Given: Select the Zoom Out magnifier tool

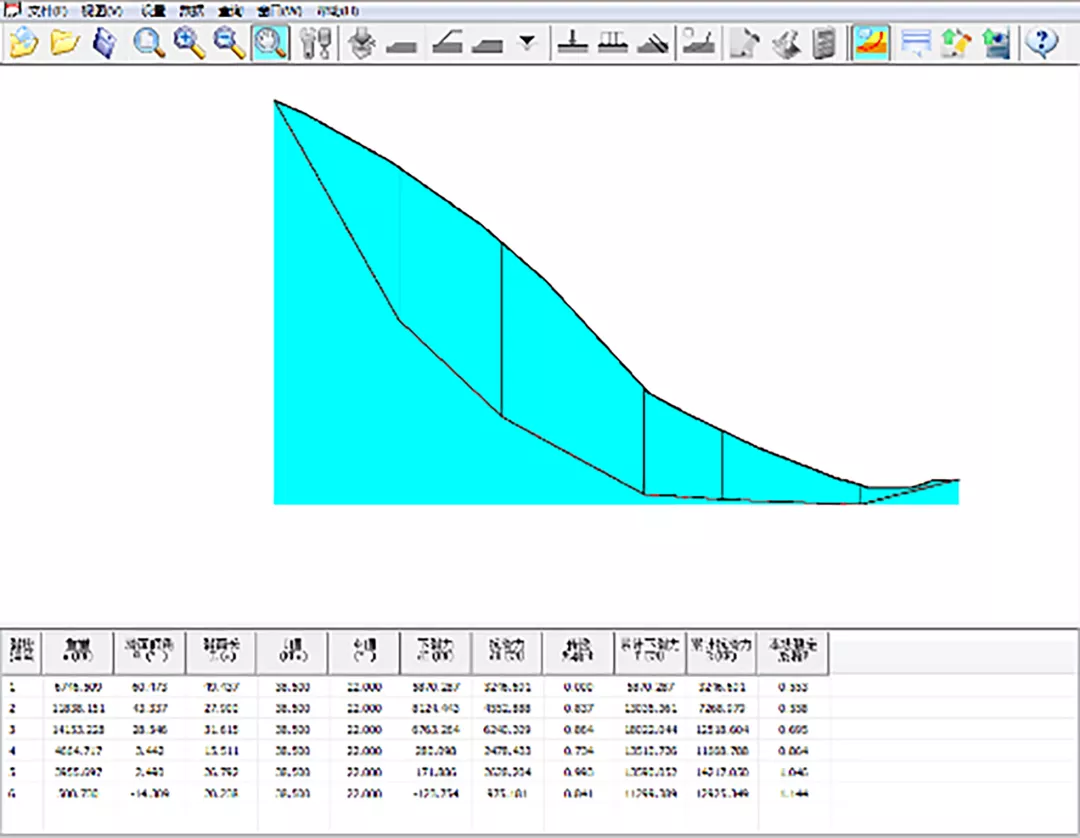Looking at the screenshot, I should click(230, 43).
